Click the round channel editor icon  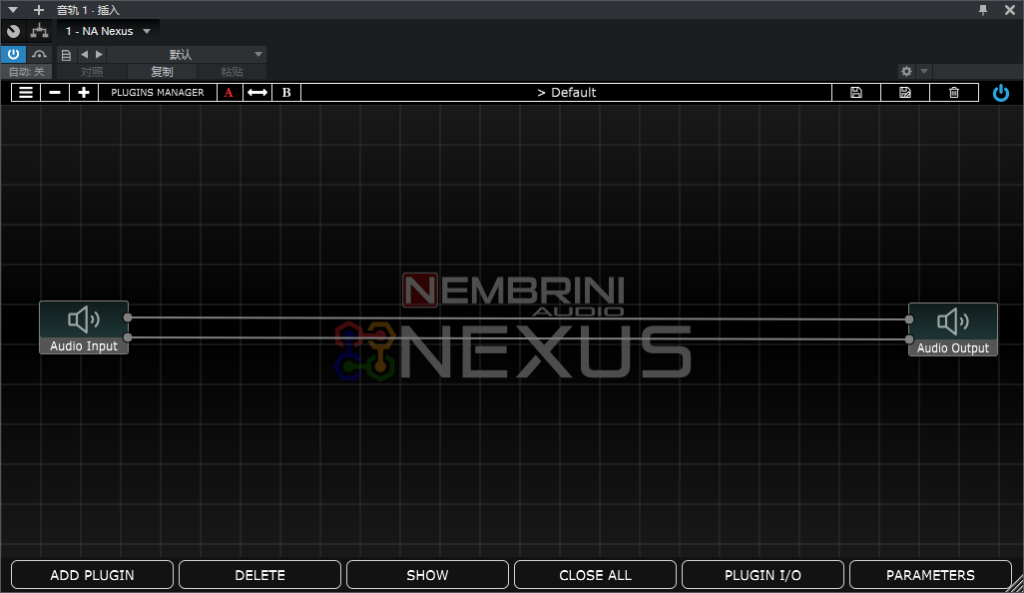(x=13, y=31)
